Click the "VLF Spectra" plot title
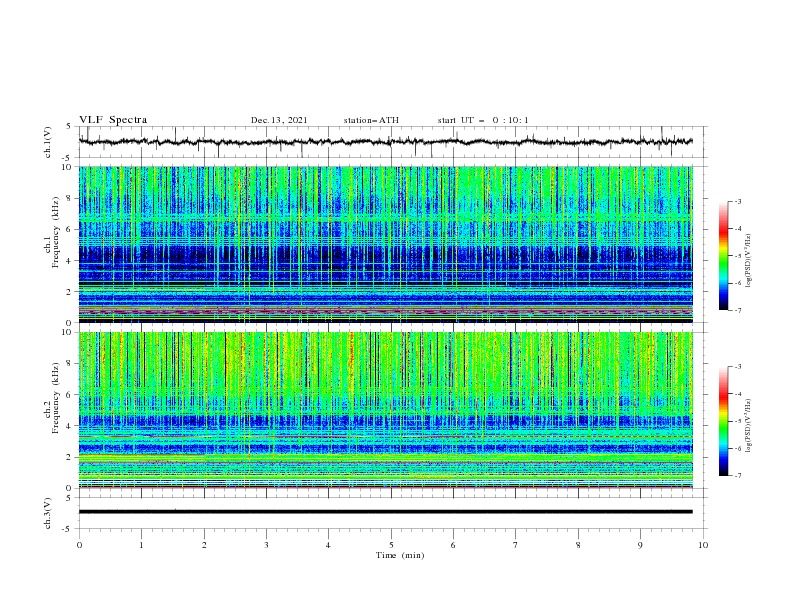This screenshot has height=612, width=792. [113, 120]
